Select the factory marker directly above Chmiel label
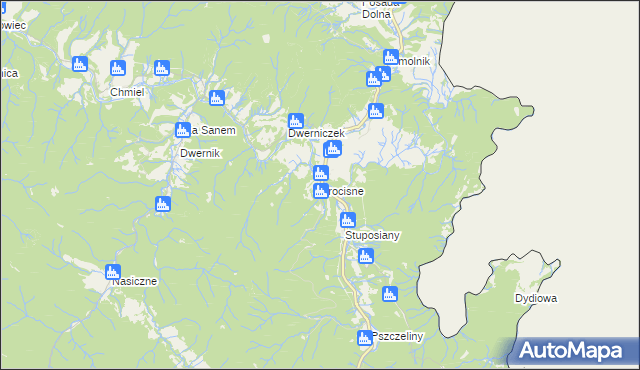 [118, 68]
